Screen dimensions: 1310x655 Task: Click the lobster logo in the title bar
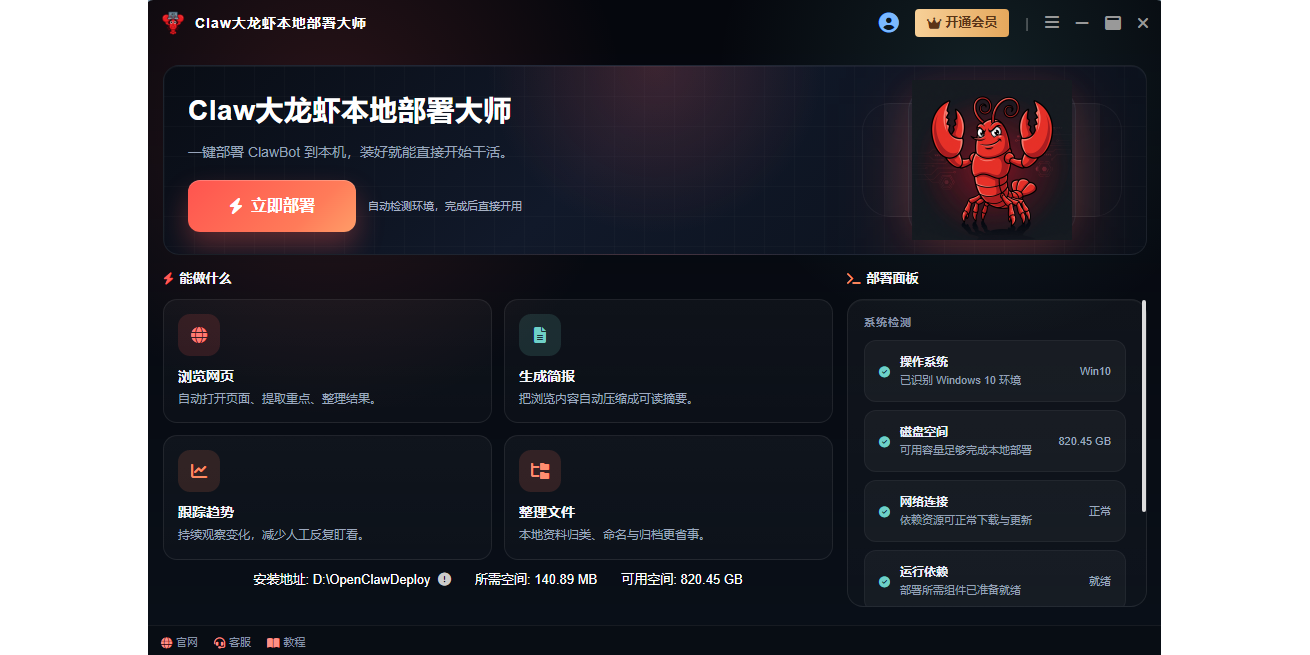pos(172,22)
